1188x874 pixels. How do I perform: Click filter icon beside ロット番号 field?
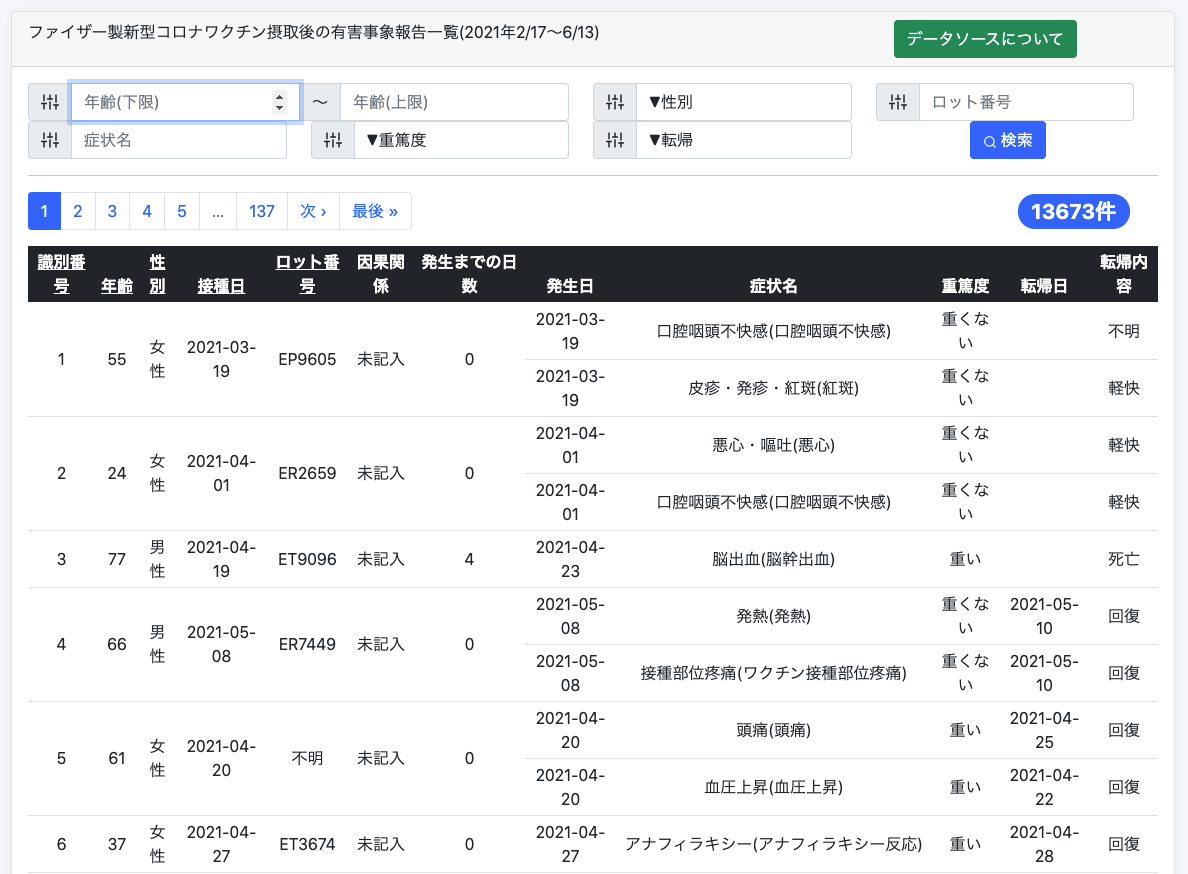[898, 102]
